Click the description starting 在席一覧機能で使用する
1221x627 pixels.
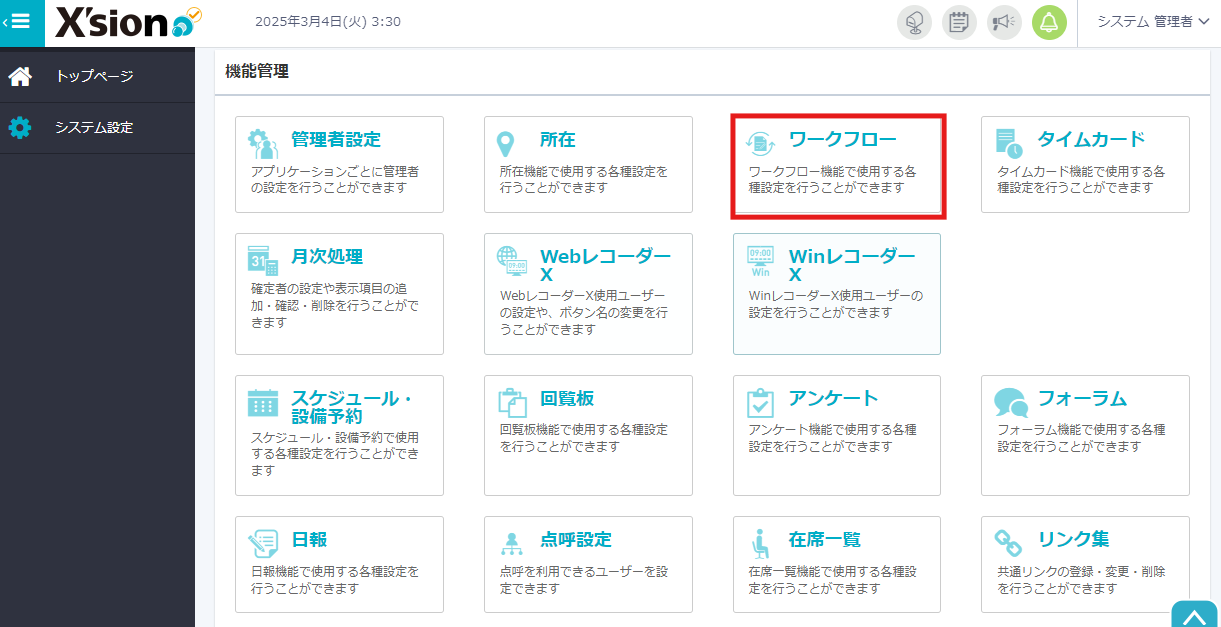coord(833,580)
